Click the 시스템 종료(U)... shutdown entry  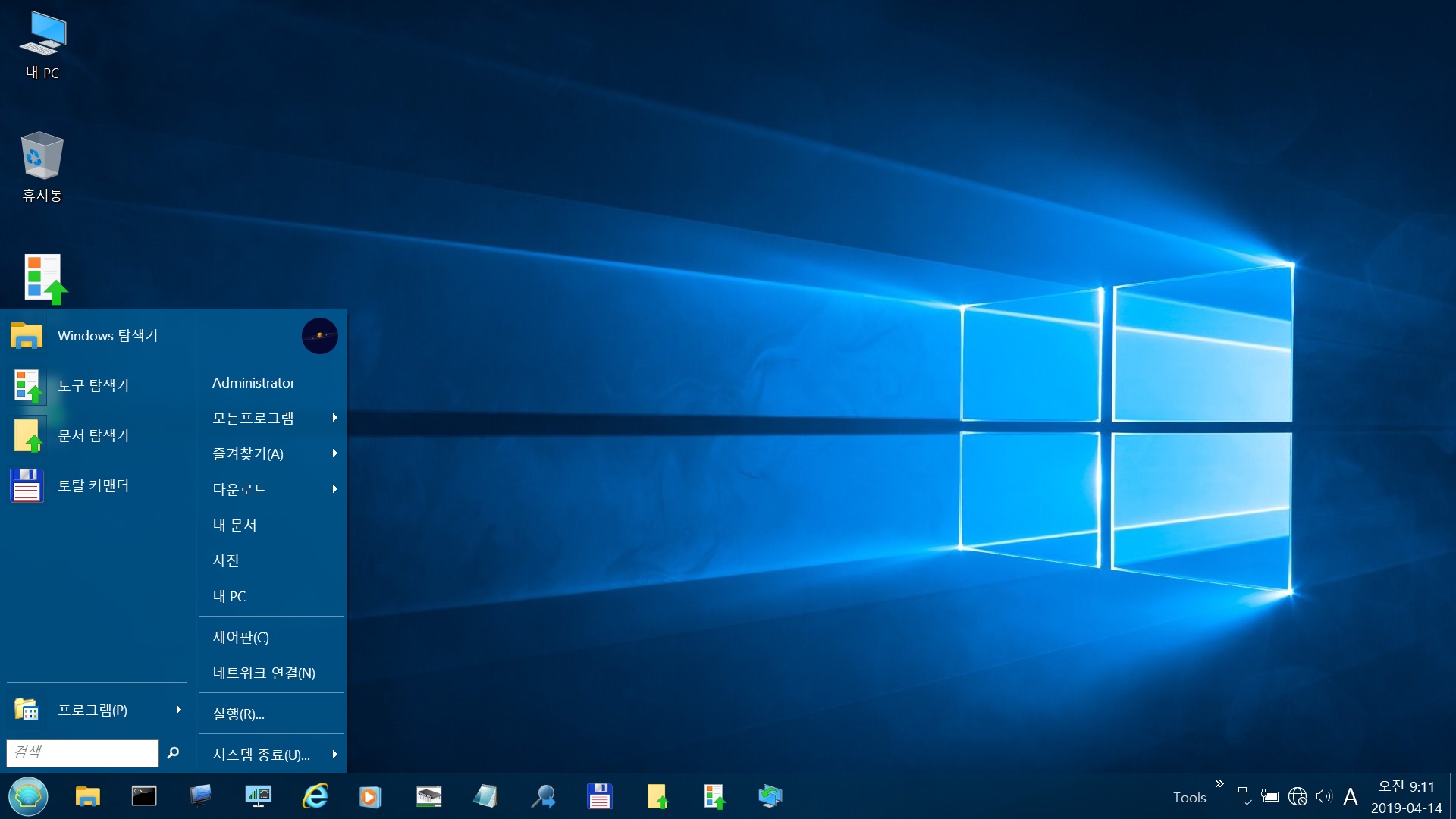point(262,755)
